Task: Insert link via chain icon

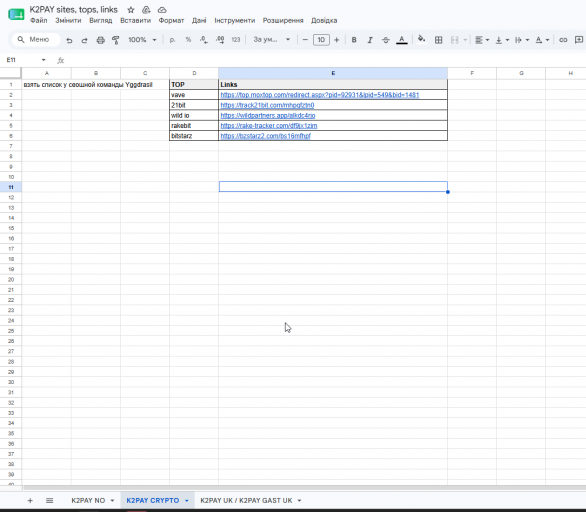Action: 563,40
